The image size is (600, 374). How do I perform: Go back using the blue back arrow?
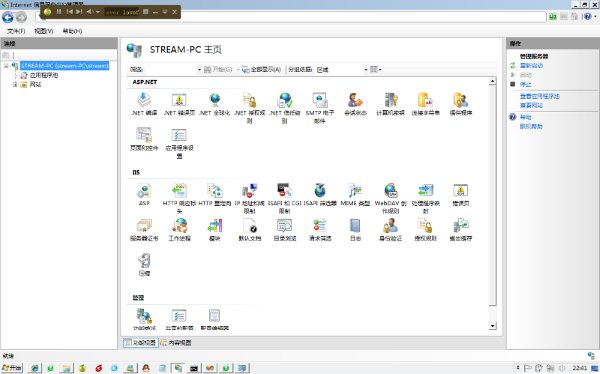tap(8, 17)
